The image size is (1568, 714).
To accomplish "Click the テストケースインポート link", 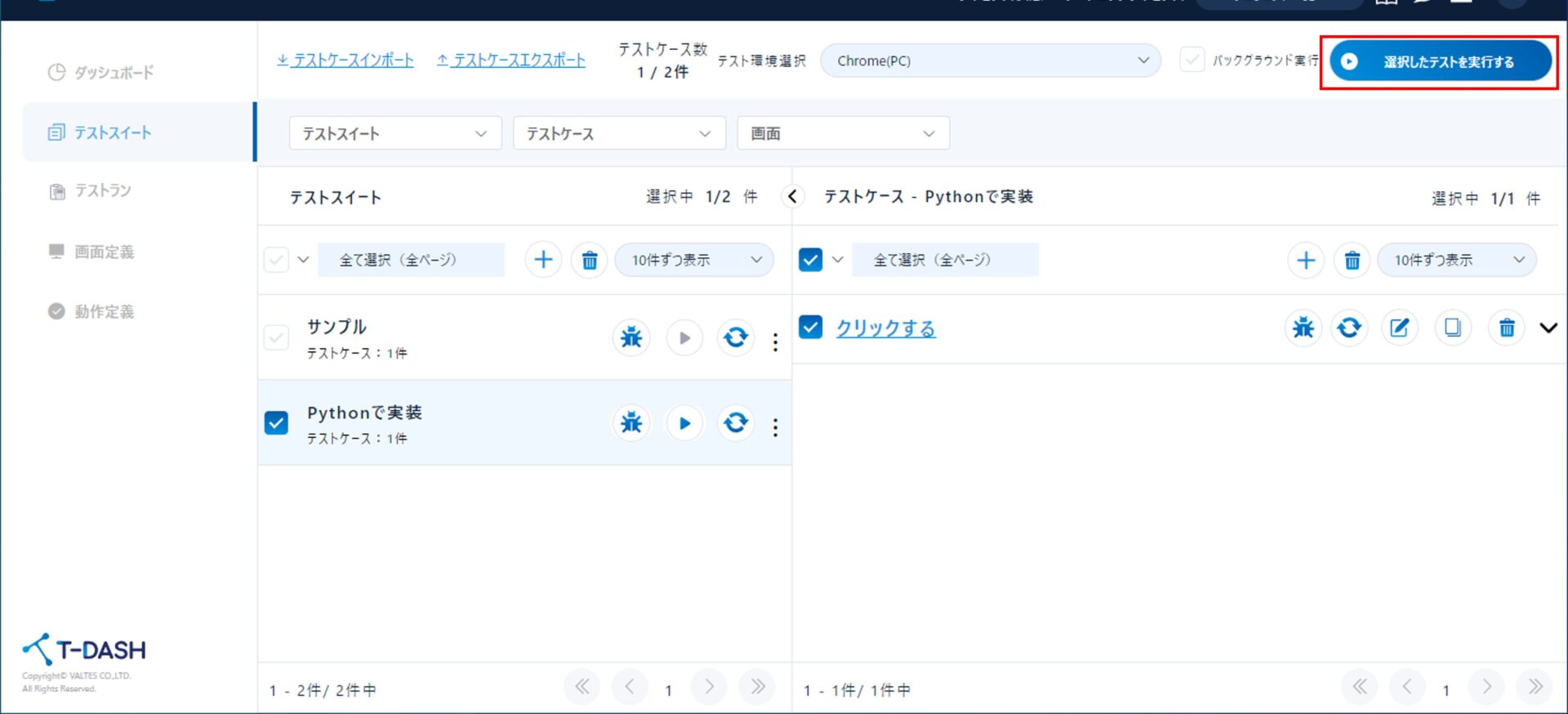I will (345, 60).
